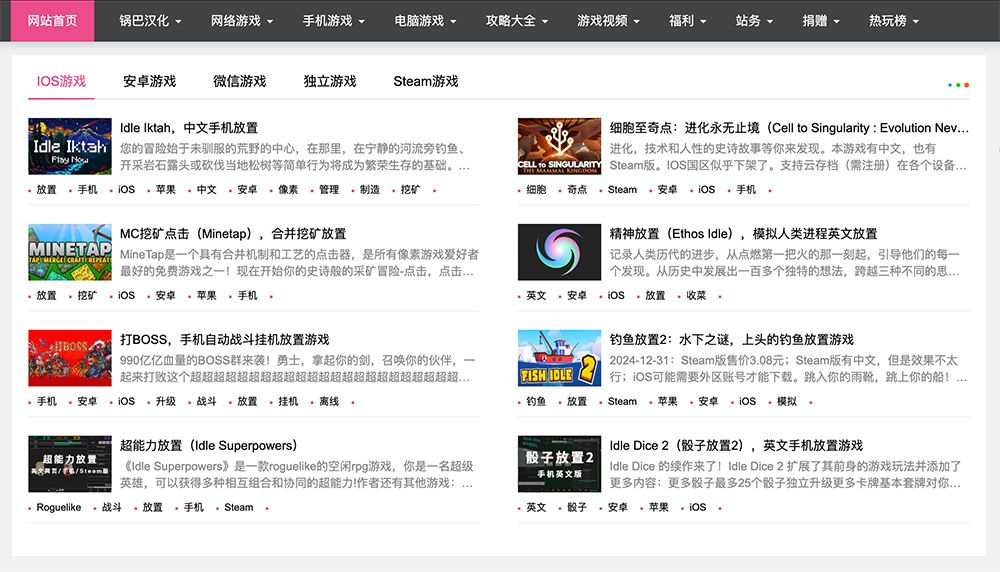Screen dimensions: 1000x572
Task: Click the 升级 tag under 打BOSS
Action: 166,401
